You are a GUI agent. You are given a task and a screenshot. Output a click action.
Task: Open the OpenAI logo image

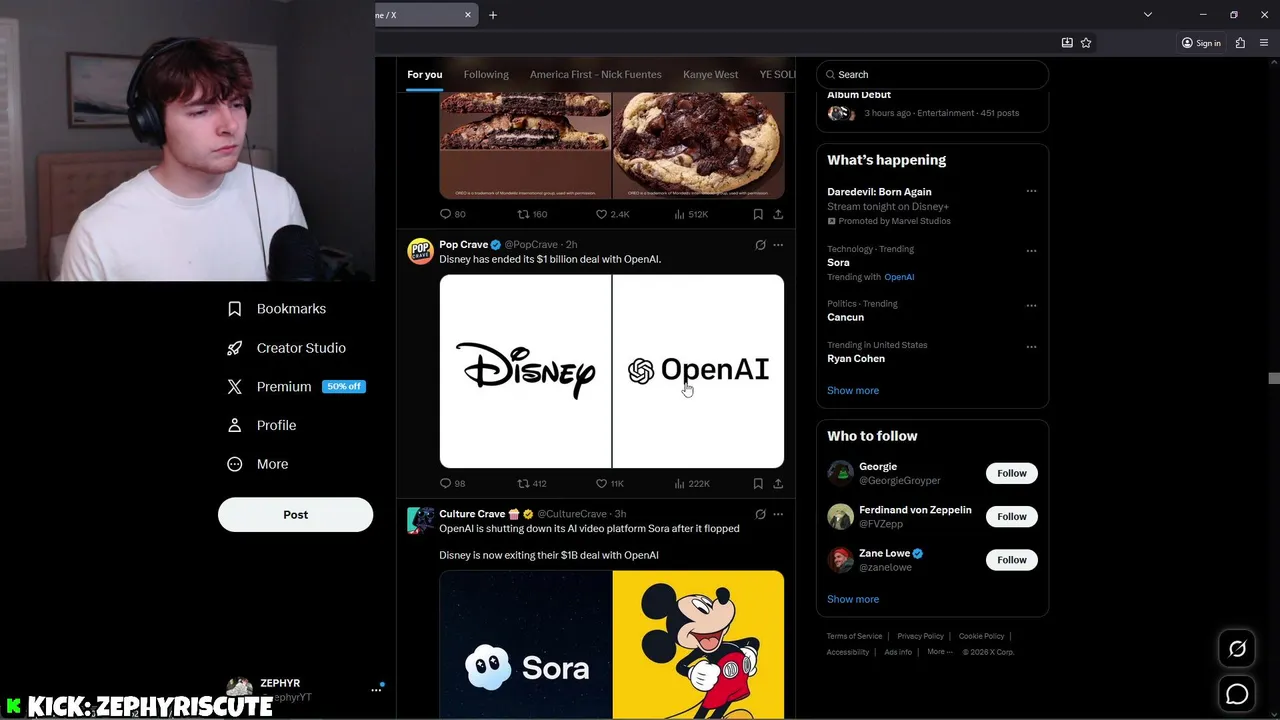(x=698, y=371)
